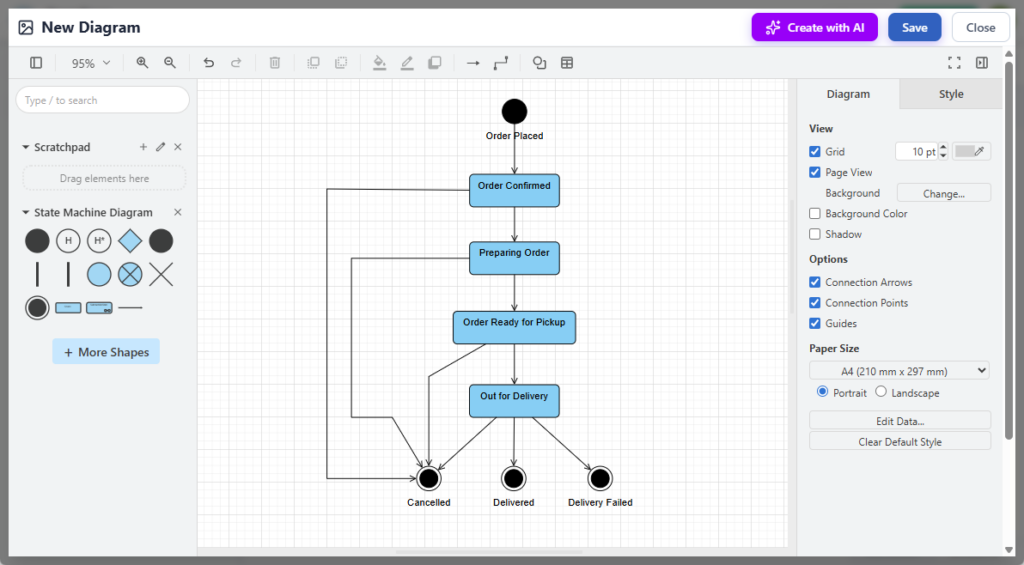Screen dimensions: 1024x565
Task: Select the Landscape orientation
Action: click(x=881, y=392)
